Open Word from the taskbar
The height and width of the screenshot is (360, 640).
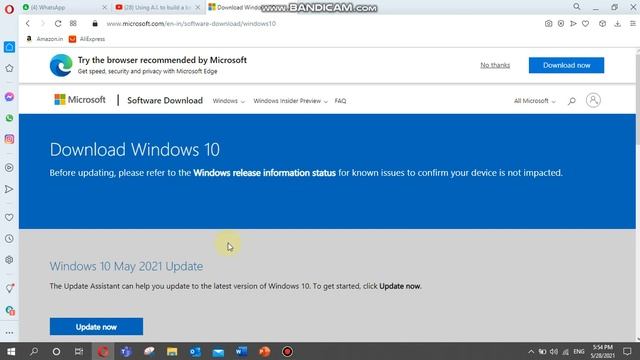[x=241, y=351]
